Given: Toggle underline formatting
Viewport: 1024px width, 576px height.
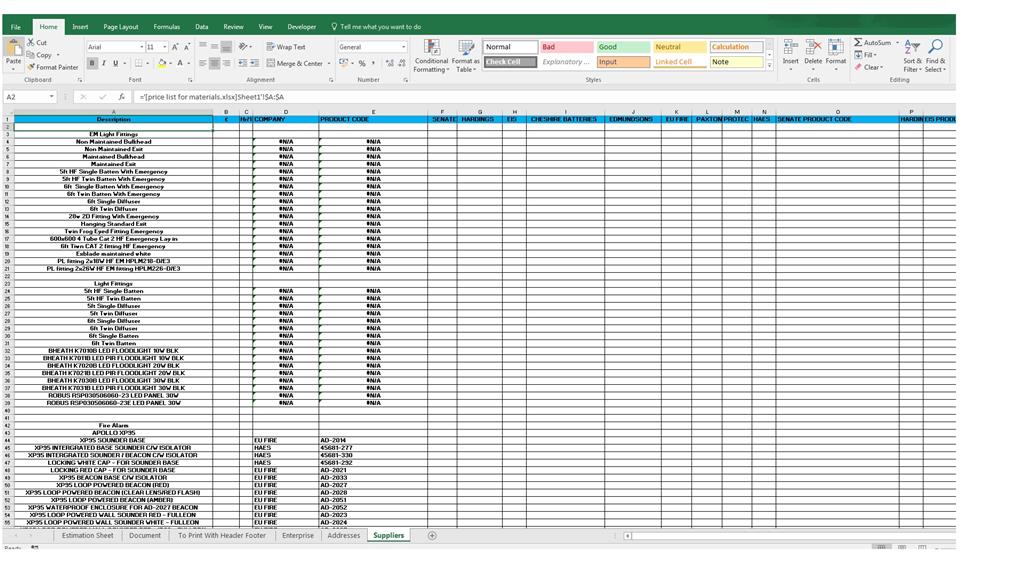Looking at the screenshot, I should 116,63.
